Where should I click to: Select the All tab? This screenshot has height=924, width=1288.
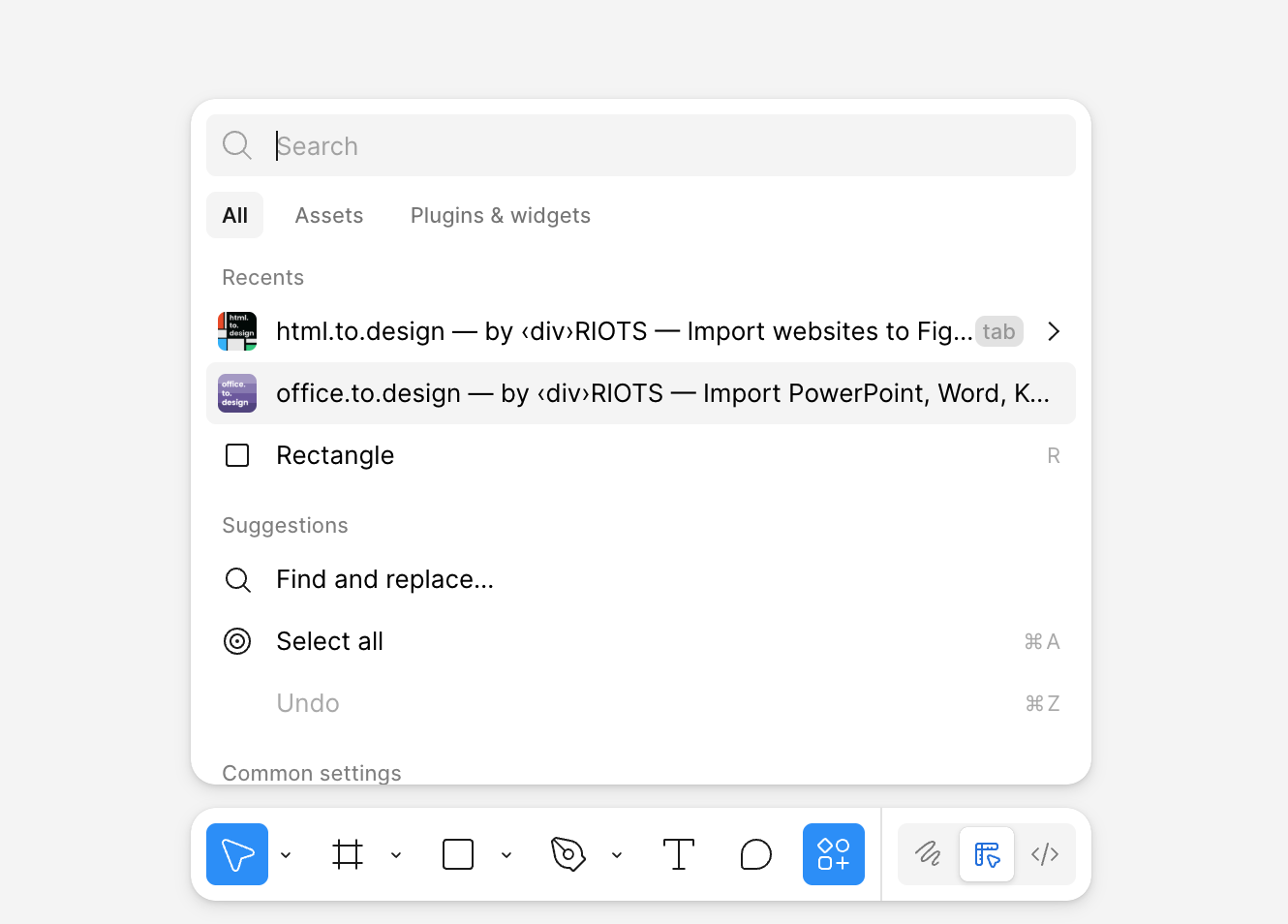(235, 215)
